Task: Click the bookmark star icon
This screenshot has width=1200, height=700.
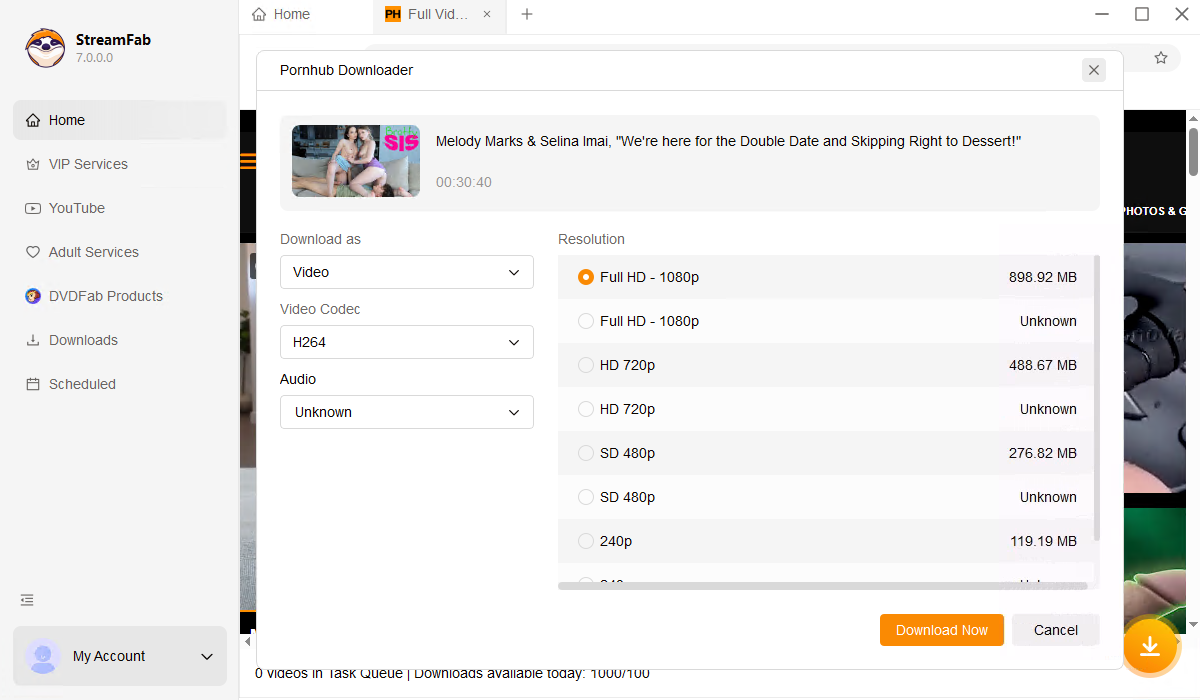Action: pos(1161,58)
